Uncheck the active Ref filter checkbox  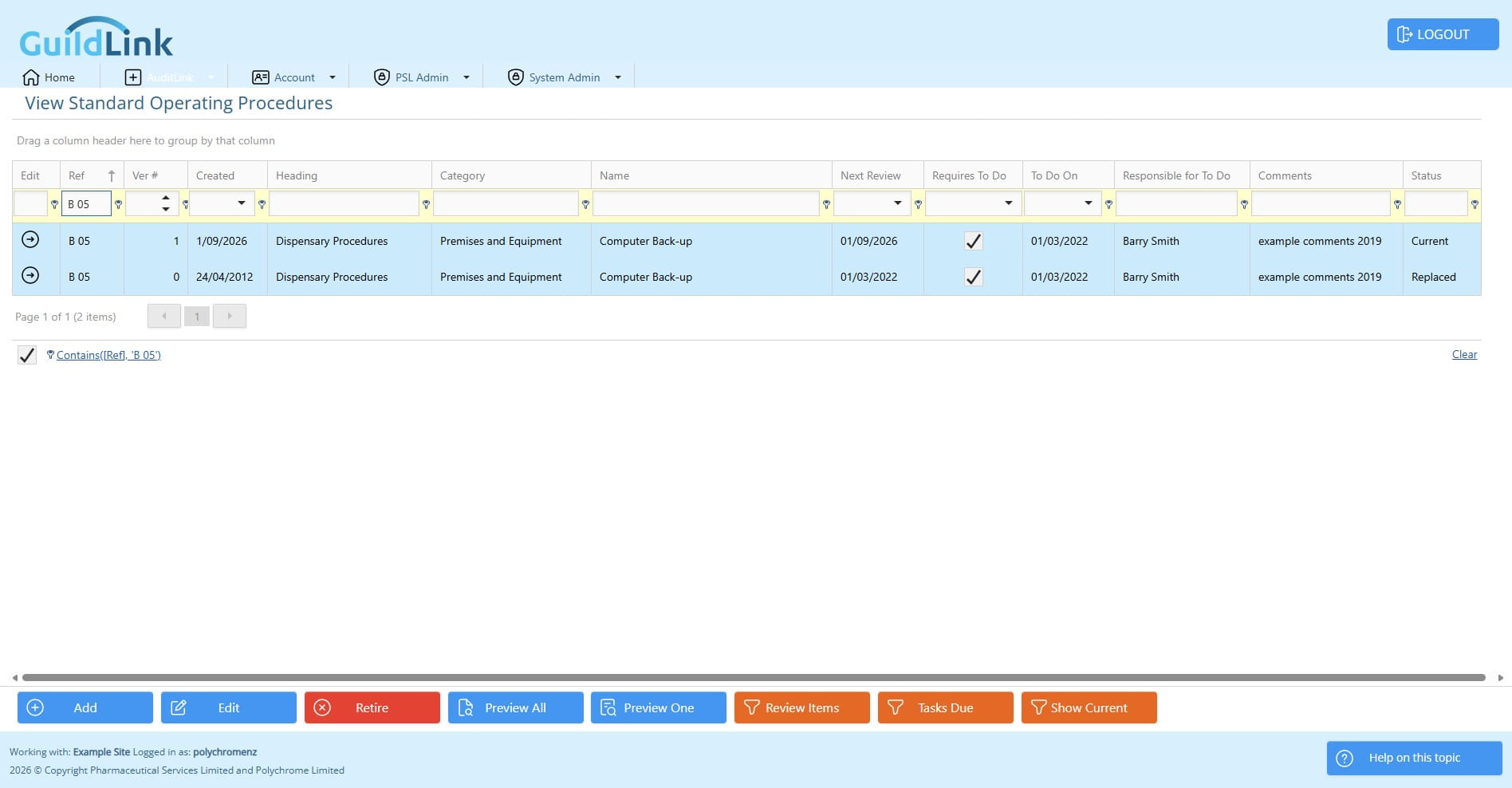coord(27,355)
